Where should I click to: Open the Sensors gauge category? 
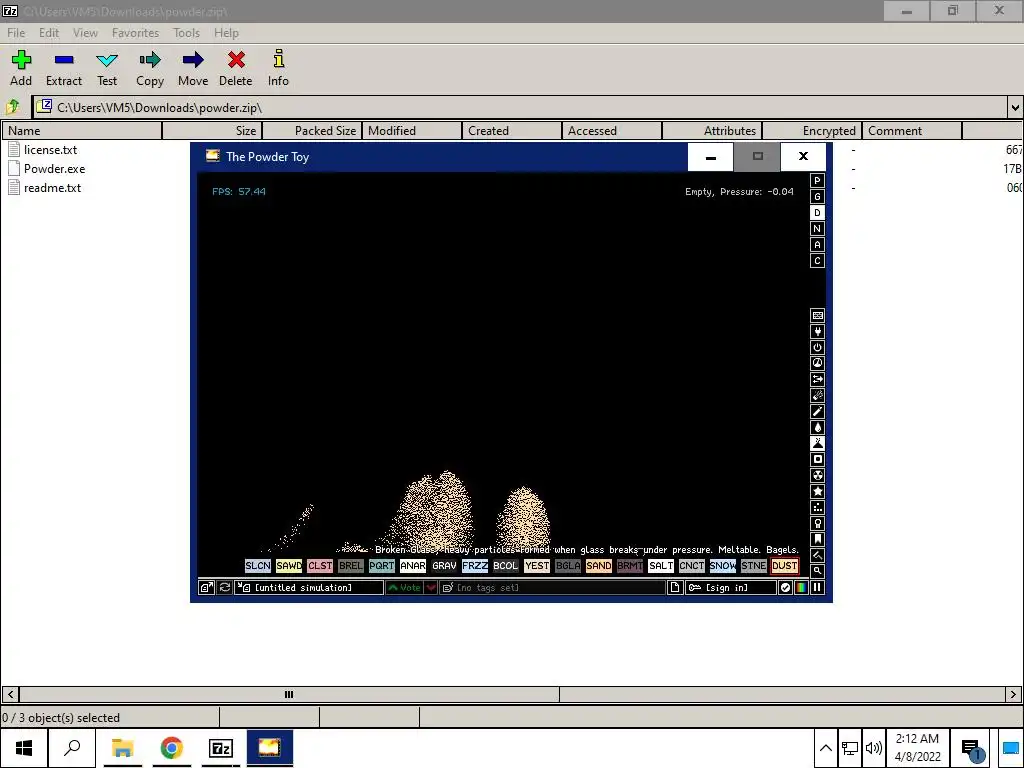[x=817, y=364]
